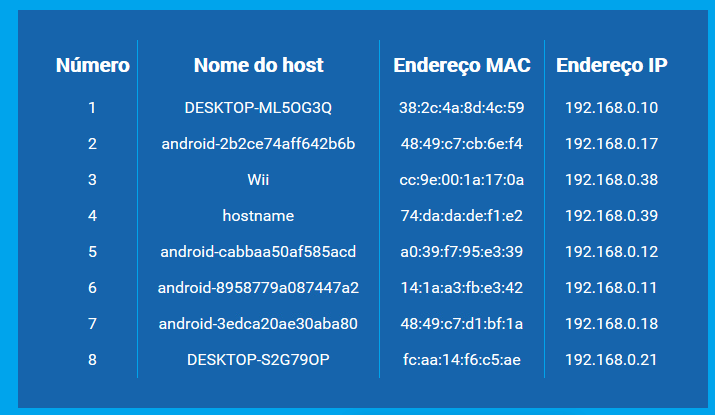Click MAC address fc:aa:14:f6:c5:ae
The image size is (715, 415).
pos(461,360)
